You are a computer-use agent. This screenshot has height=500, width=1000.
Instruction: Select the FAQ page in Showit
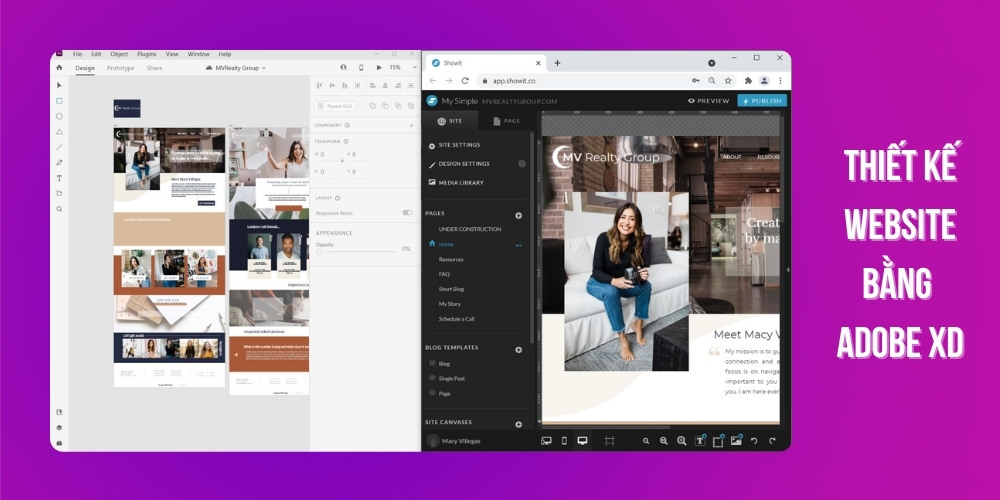[x=444, y=274]
